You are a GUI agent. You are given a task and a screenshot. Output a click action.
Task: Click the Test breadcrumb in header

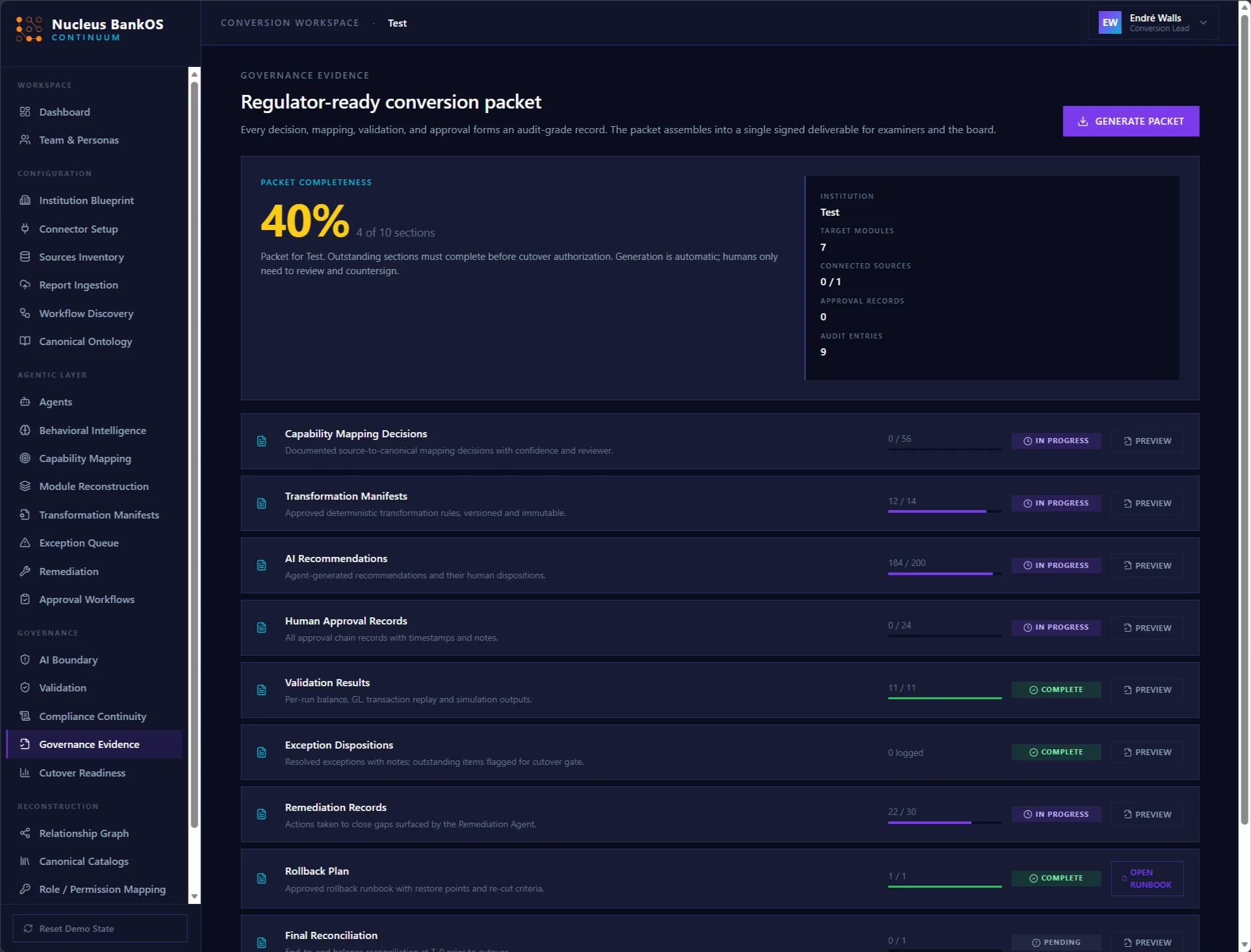click(x=397, y=23)
